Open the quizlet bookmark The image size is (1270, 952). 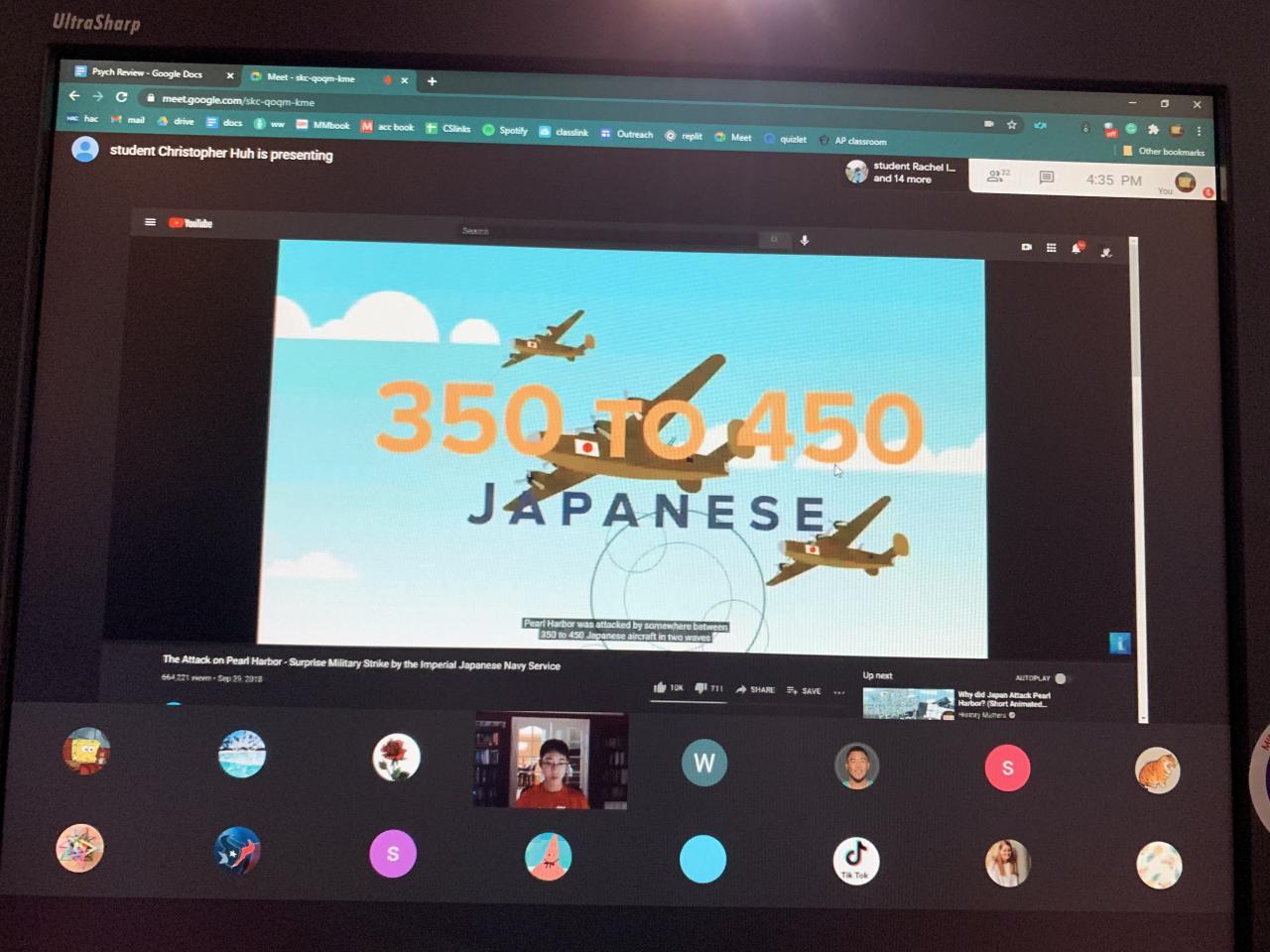[x=785, y=139]
